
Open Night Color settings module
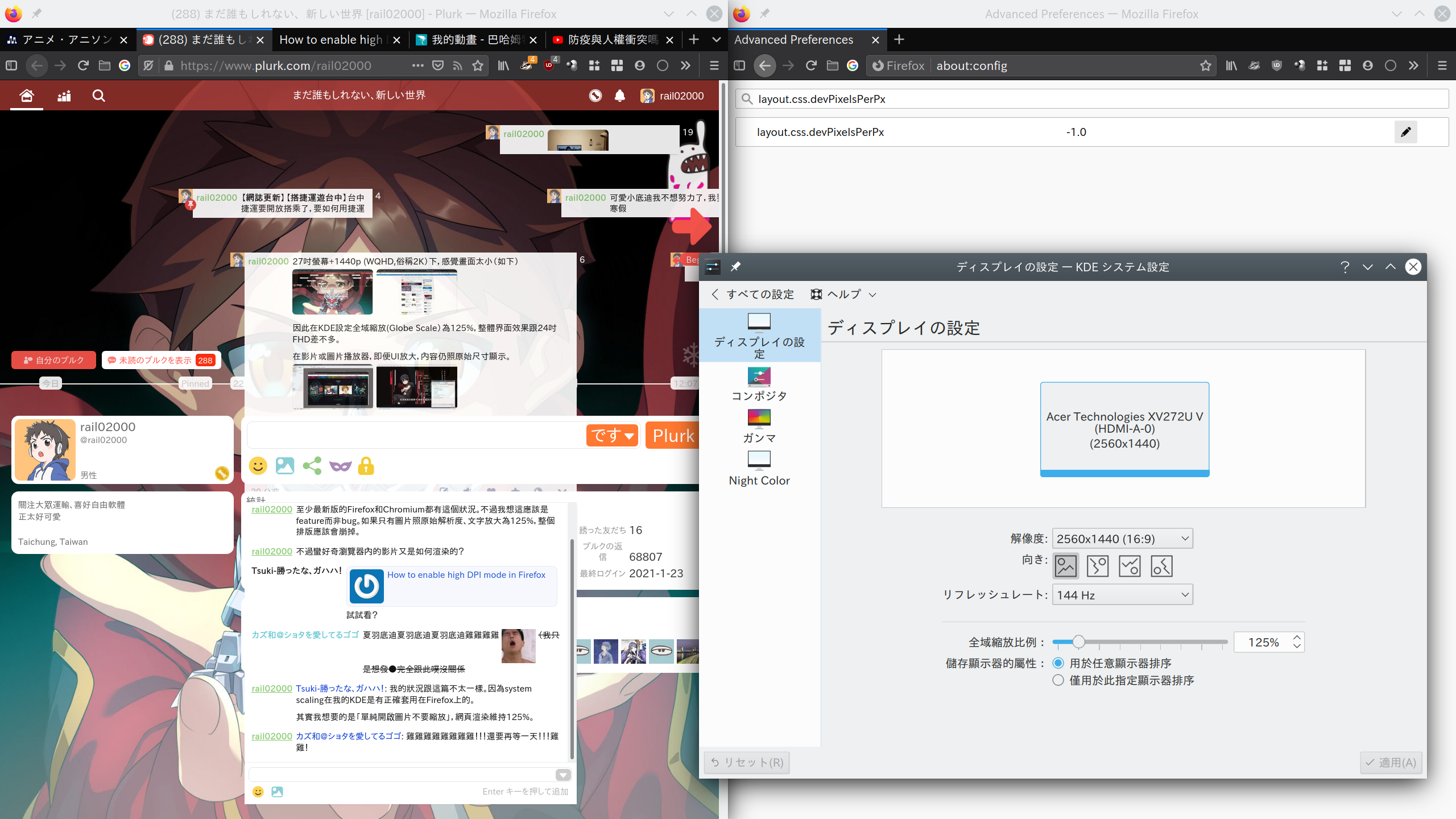pyautogui.click(x=759, y=469)
